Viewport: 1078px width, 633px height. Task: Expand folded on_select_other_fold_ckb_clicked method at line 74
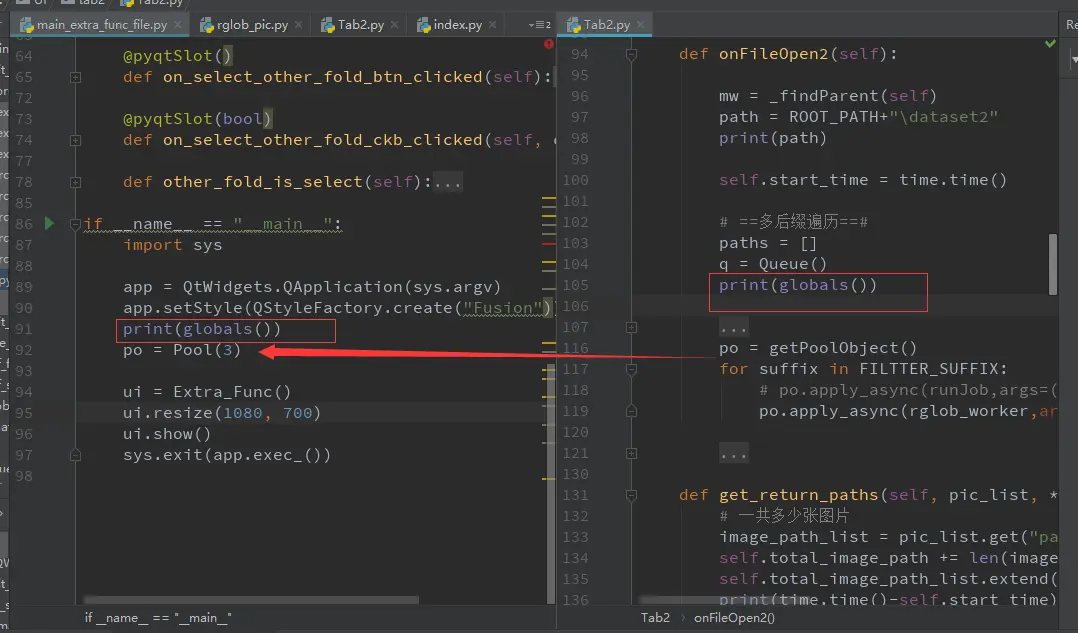[x=76, y=140]
